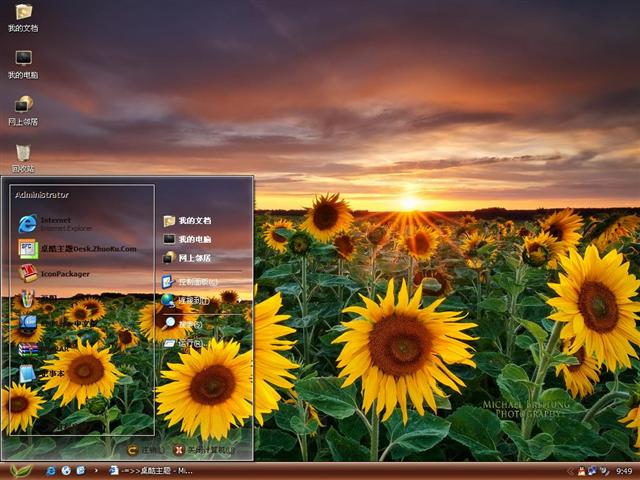Open the 运行 Run dialog from Start menu

[x=184, y=343]
